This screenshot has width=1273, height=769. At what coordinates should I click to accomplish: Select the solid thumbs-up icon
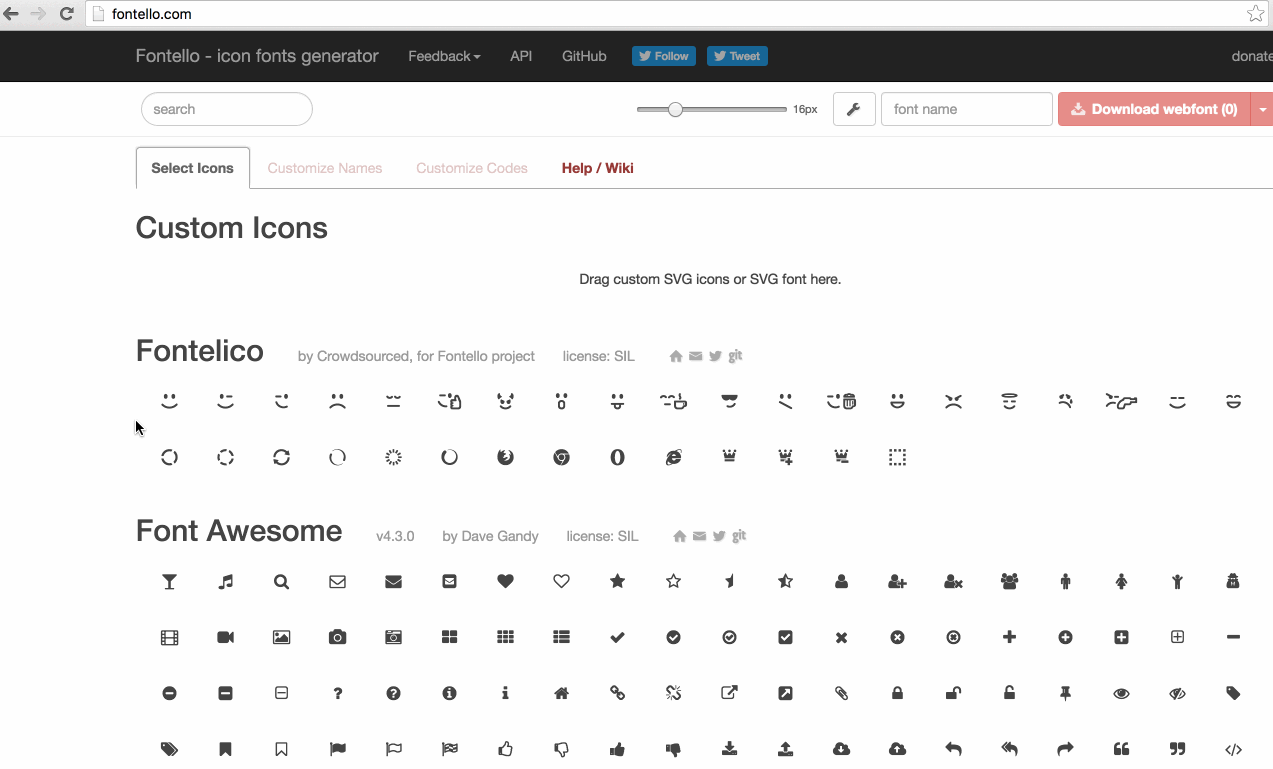[x=618, y=749]
